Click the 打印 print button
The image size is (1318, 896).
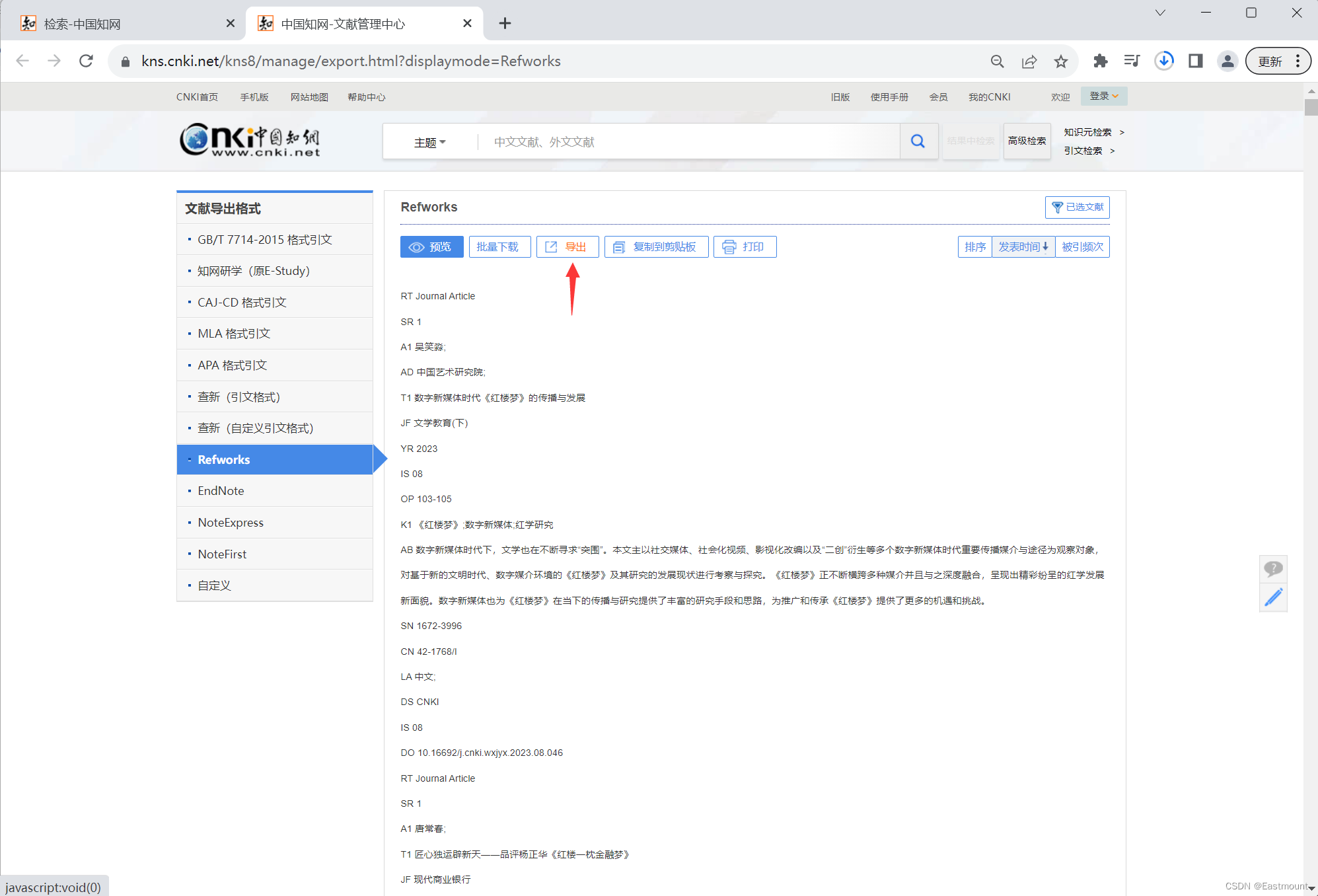pos(745,247)
